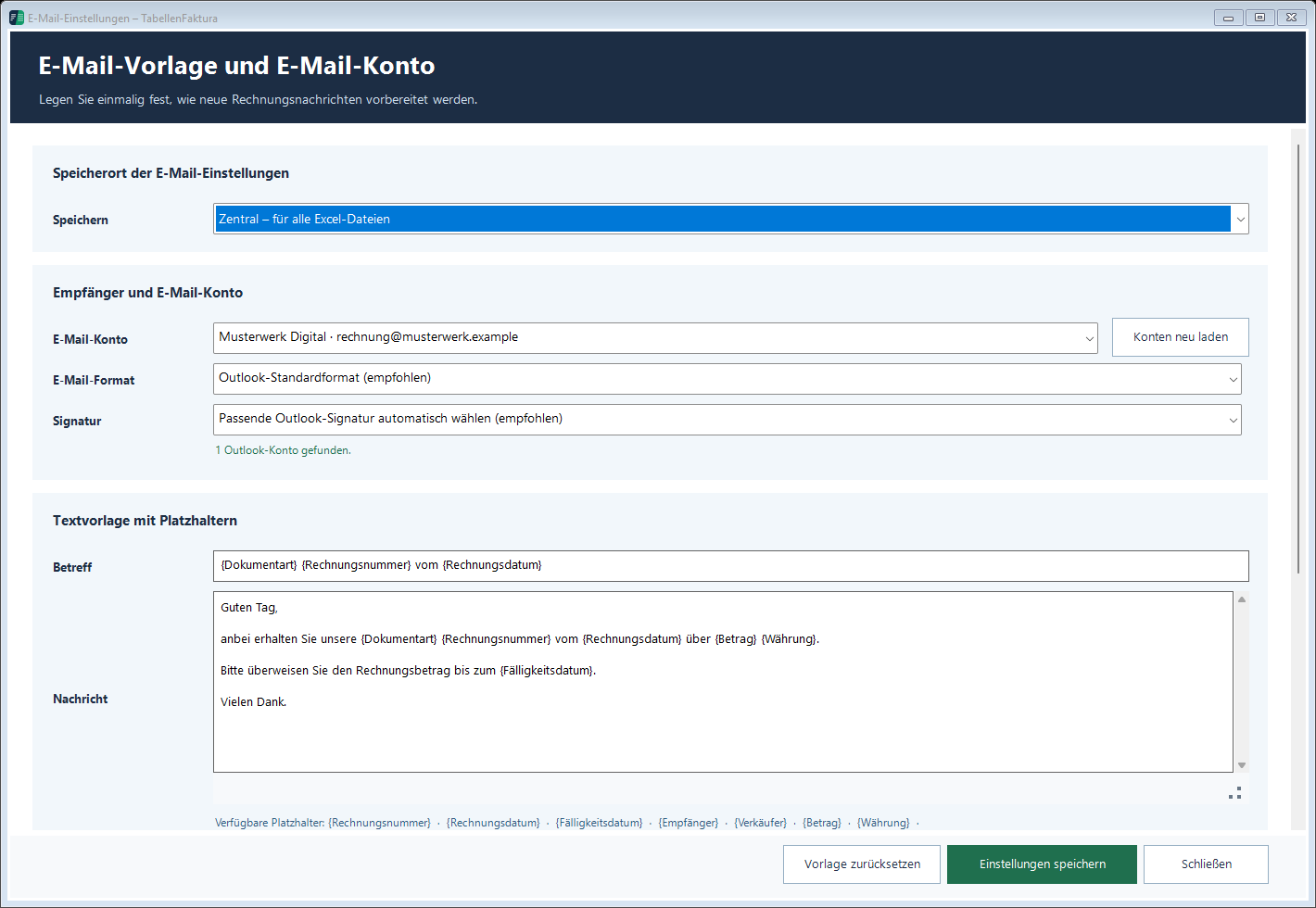The height and width of the screenshot is (908, 1316).
Task: Click the 'Guten Tag,' line in message
Action: (249, 608)
